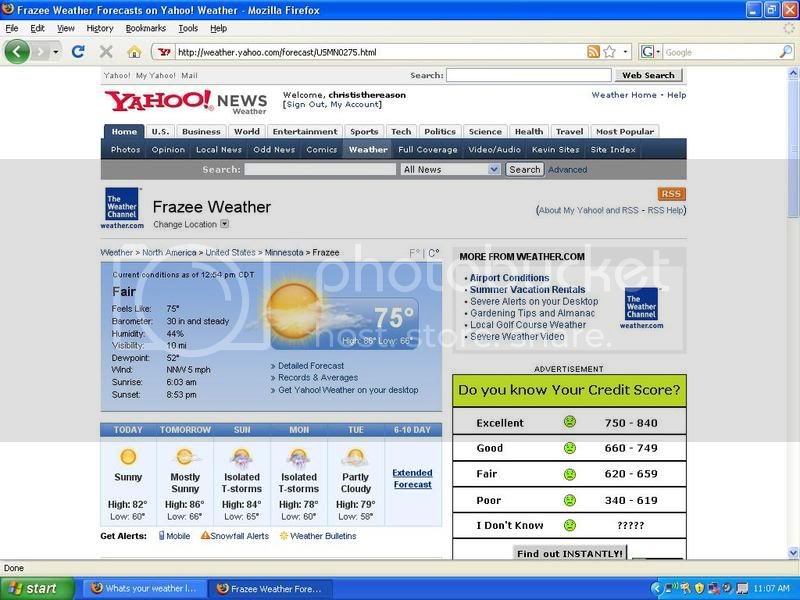Open the Comics section in the subnav
The height and width of the screenshot is (600, 800).
pyautogui.click(x=321, y=149)
